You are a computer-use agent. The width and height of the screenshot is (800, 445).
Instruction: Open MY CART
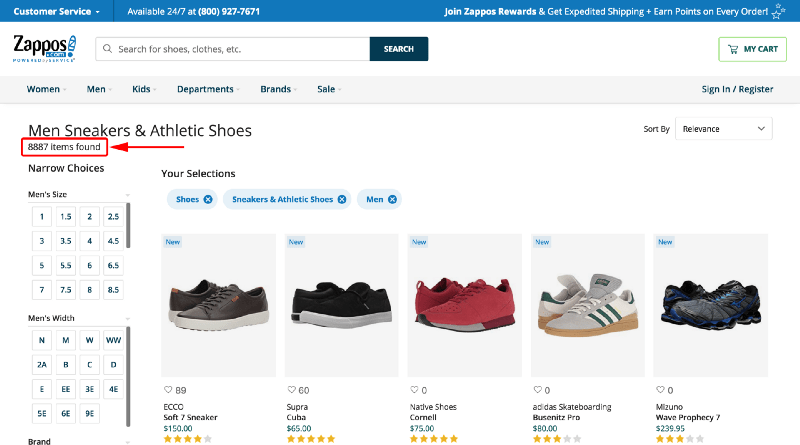753,50
